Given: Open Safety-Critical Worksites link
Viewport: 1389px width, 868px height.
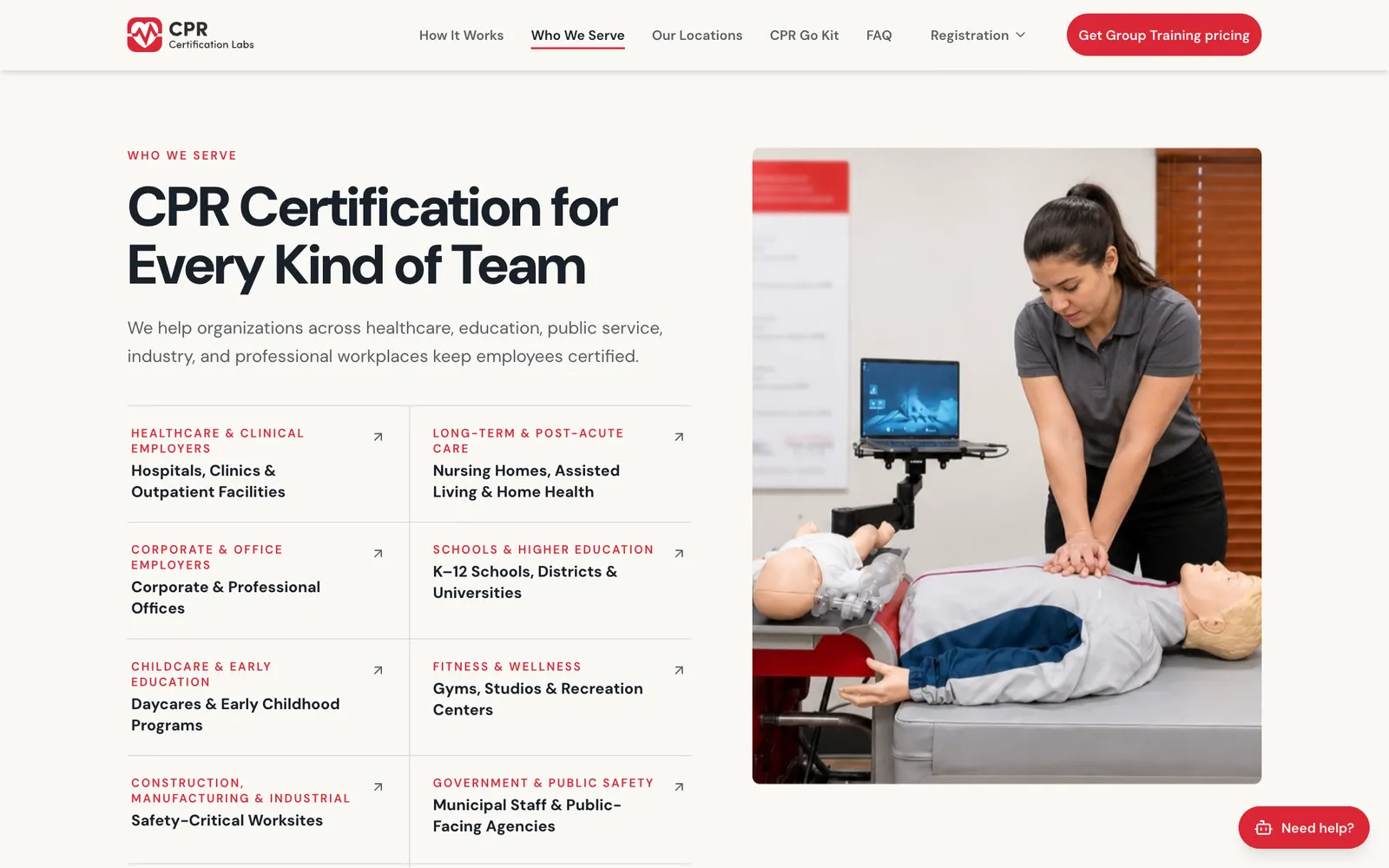Looking at the screenshot, I should click(227, 820).
